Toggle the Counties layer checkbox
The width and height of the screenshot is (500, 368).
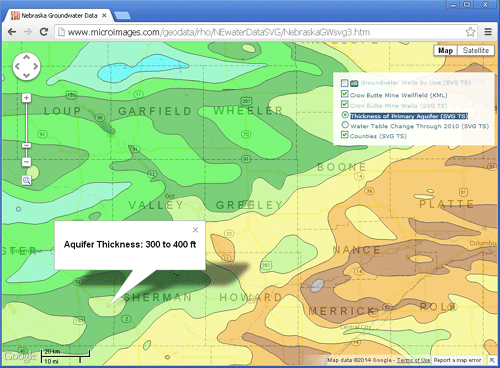pyautogui.click(x=345, y=135)
